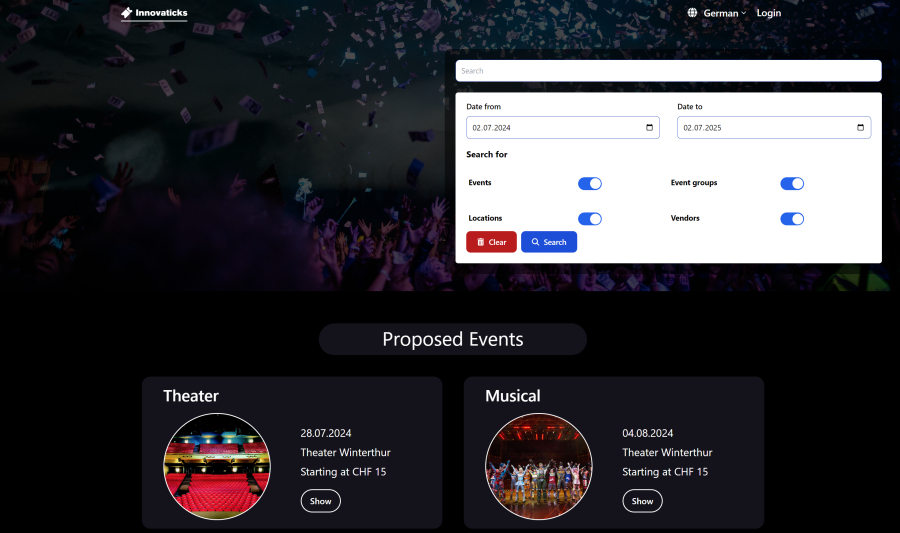Show the Theater event details
Image resolution: width=900 pixels, height=533 pixels.
320,501
